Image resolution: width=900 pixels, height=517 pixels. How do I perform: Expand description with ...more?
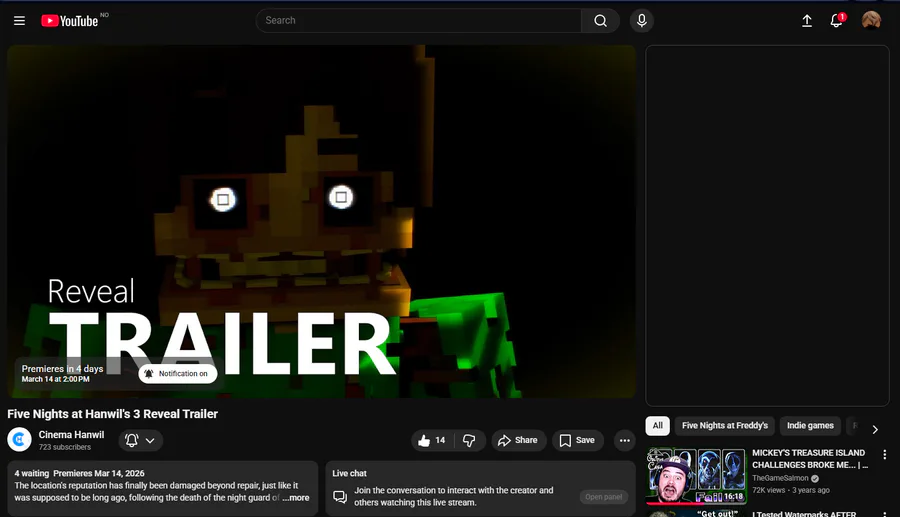coord(296,497)
